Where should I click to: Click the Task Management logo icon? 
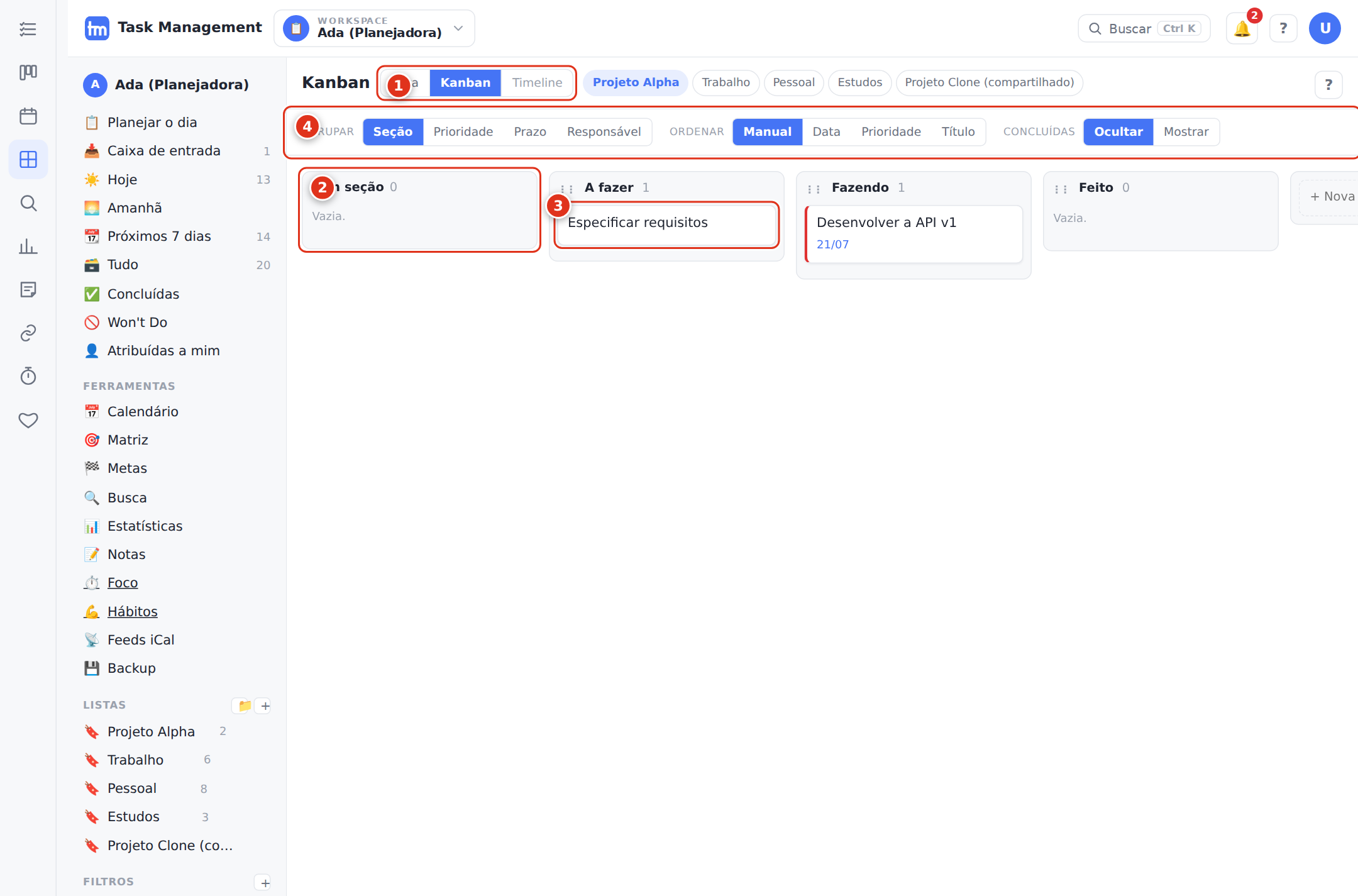(x=96, y=28)
